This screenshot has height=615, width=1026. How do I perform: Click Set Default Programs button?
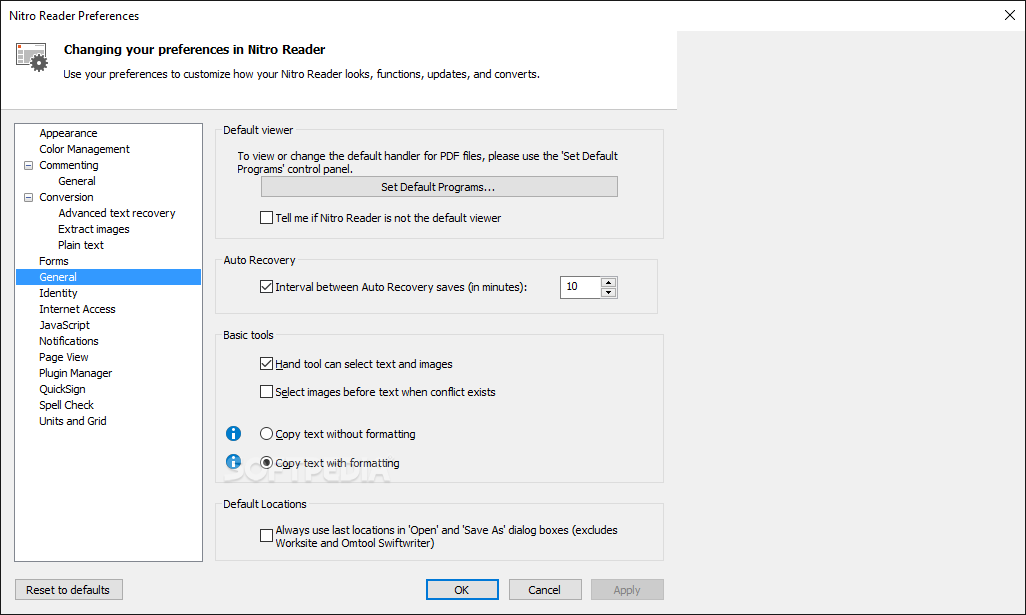click(439, 187)
